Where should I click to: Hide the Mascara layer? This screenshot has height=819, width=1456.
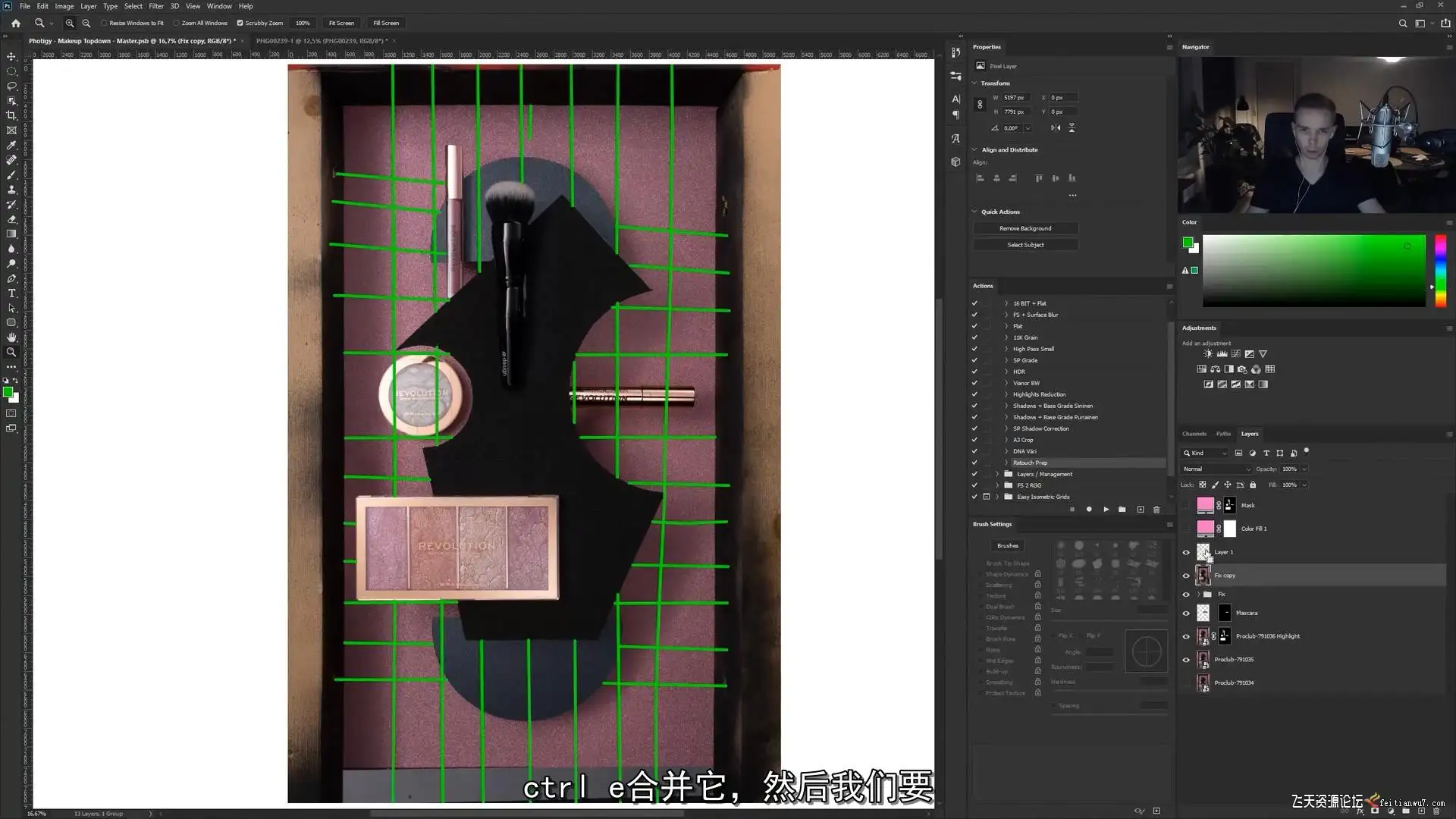point(1186,613)
